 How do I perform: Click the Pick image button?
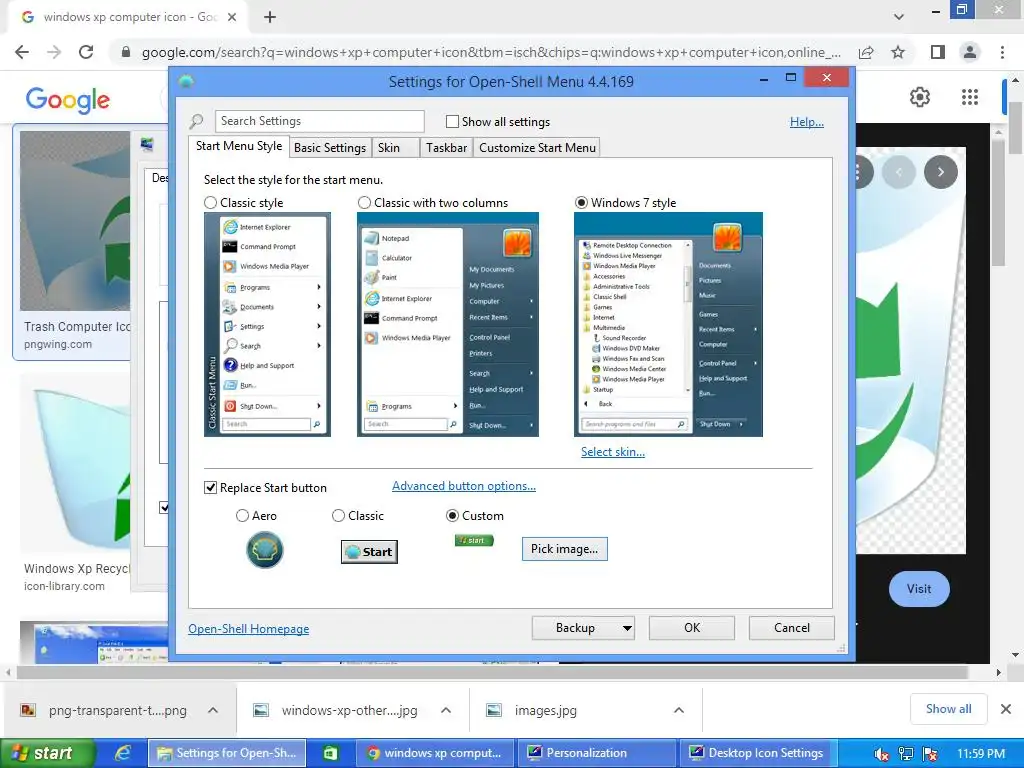click(x=564, y=549)
